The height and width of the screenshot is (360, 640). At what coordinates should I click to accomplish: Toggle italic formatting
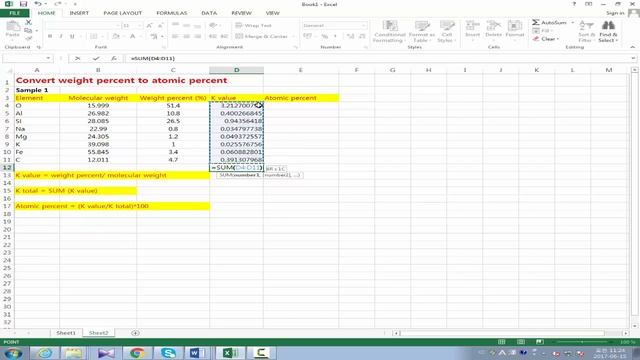tap(61, 36)
